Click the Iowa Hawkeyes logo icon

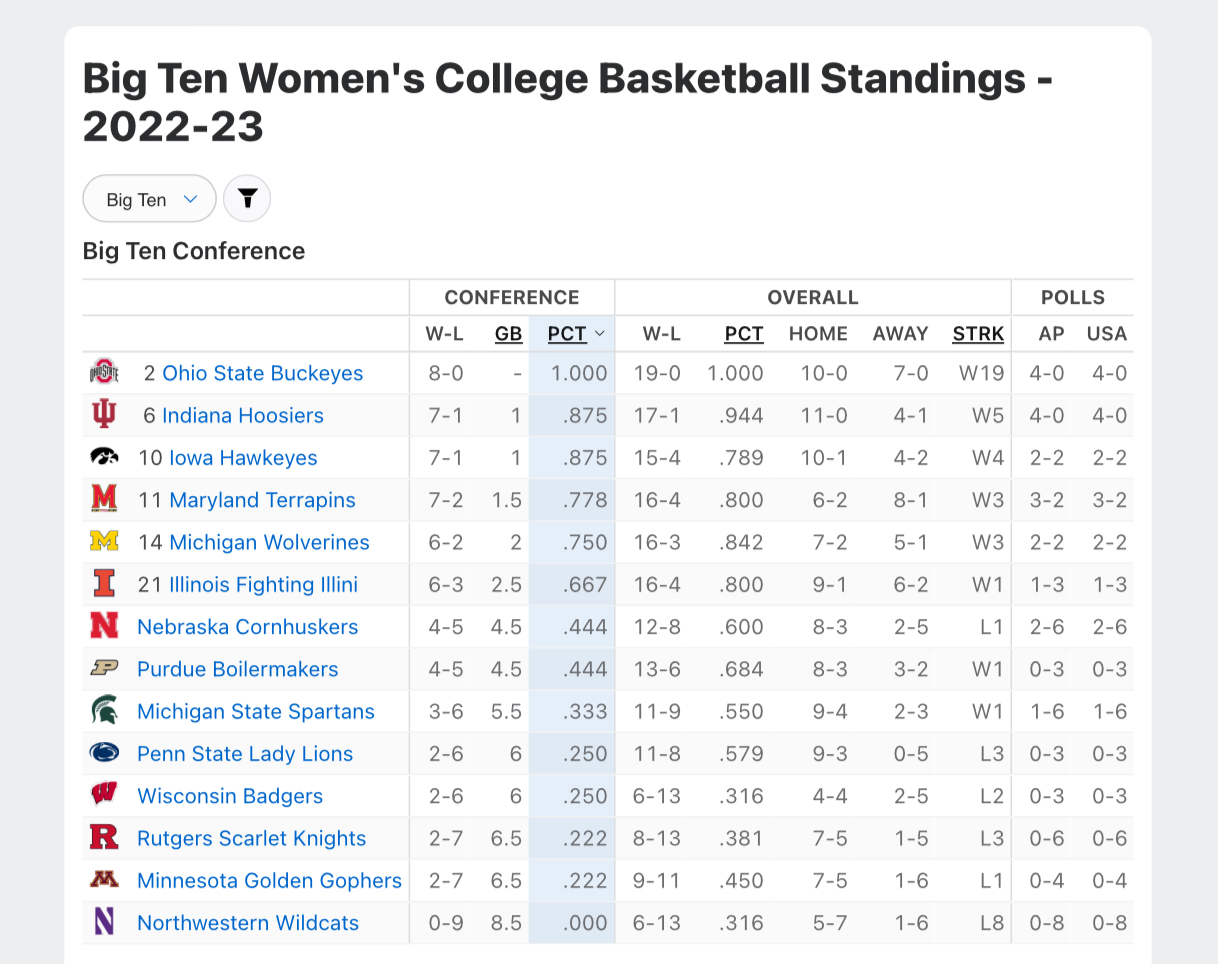(104, 458)
